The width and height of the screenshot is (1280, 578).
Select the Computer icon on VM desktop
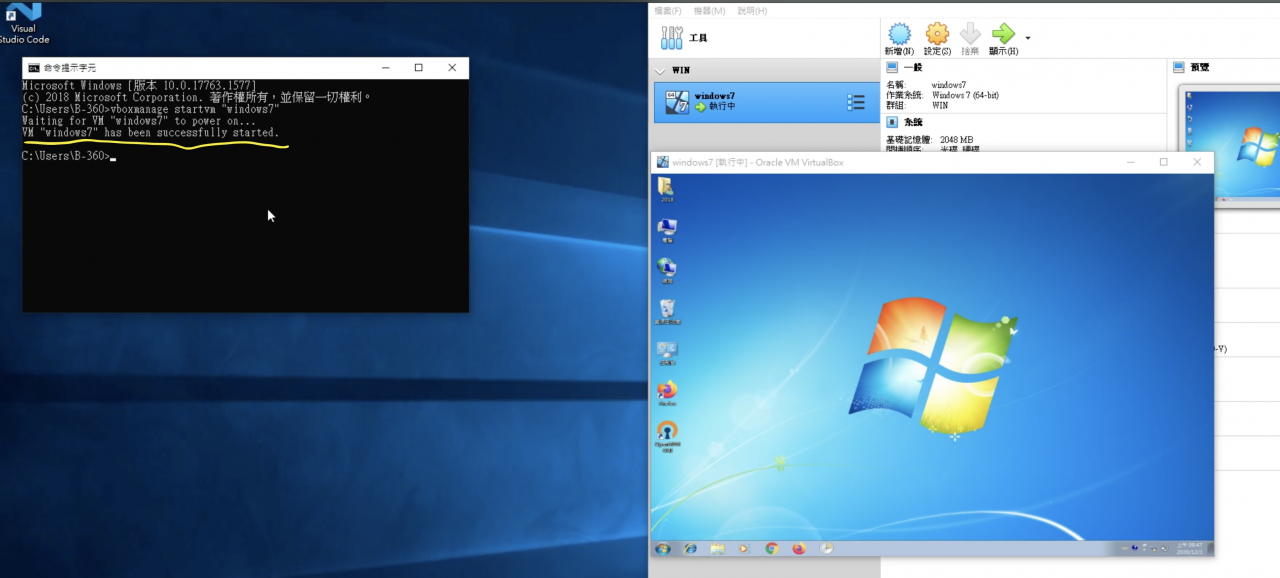coord(667,231)
